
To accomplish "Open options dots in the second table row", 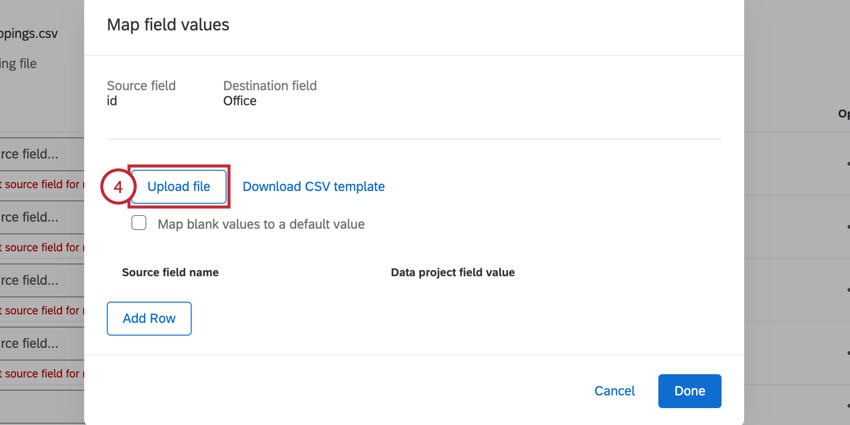I will point(847,225).
